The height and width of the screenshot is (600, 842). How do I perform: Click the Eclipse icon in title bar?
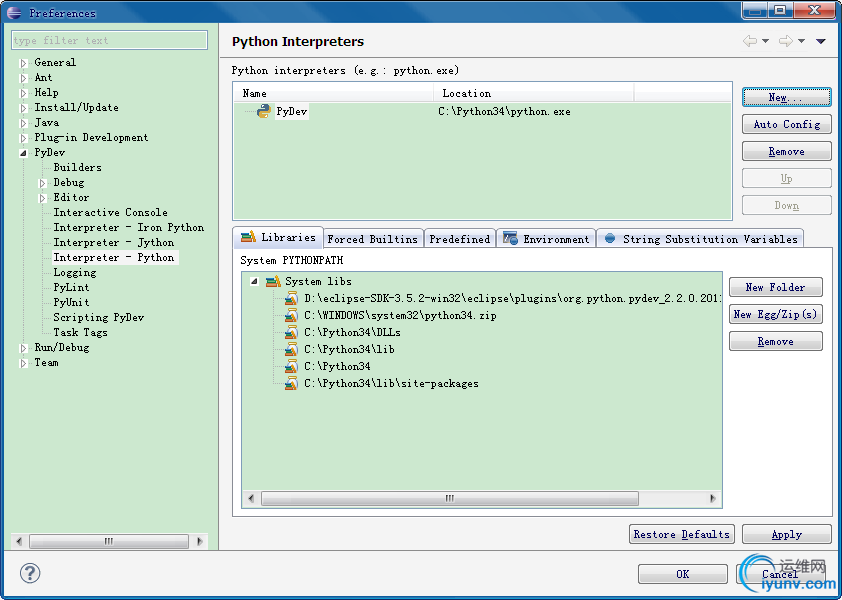point(14,12)
